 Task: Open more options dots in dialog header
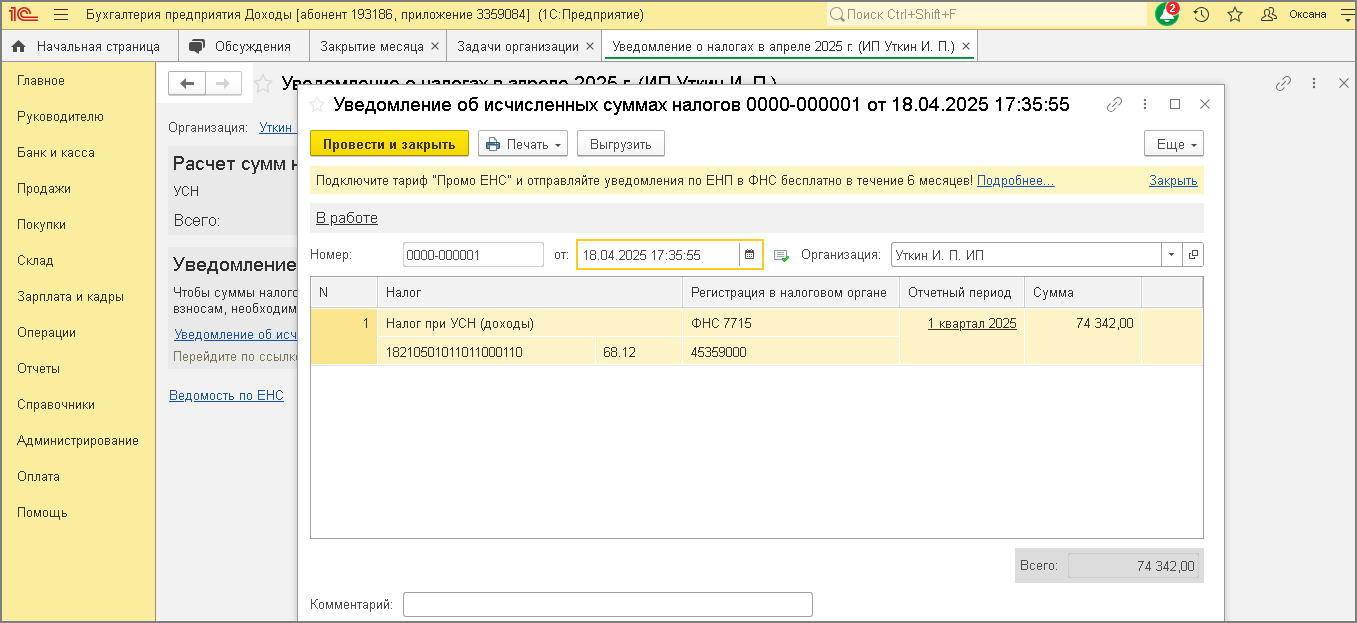1146,104
